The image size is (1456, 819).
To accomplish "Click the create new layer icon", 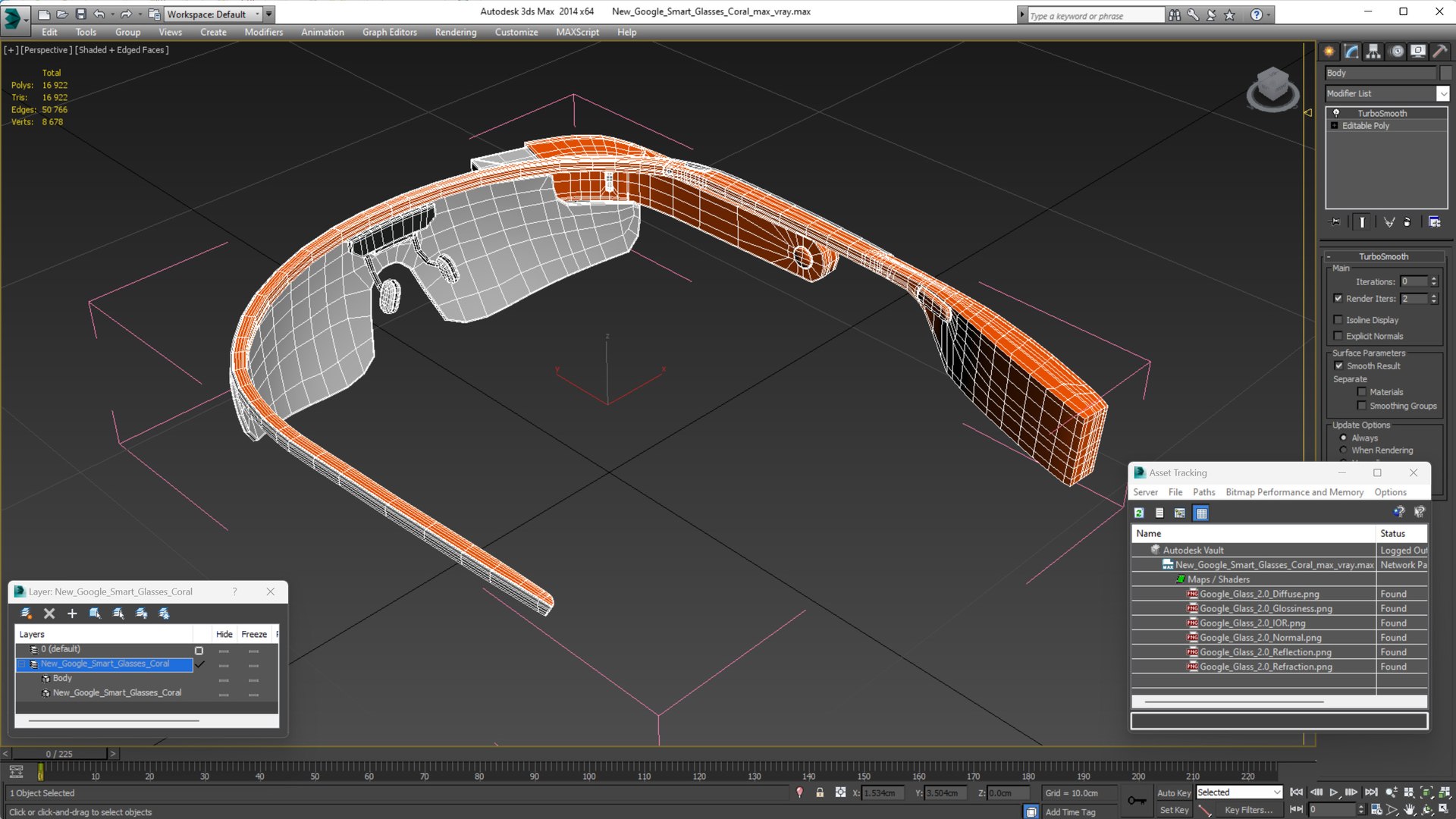I will (x=27, y=613).
